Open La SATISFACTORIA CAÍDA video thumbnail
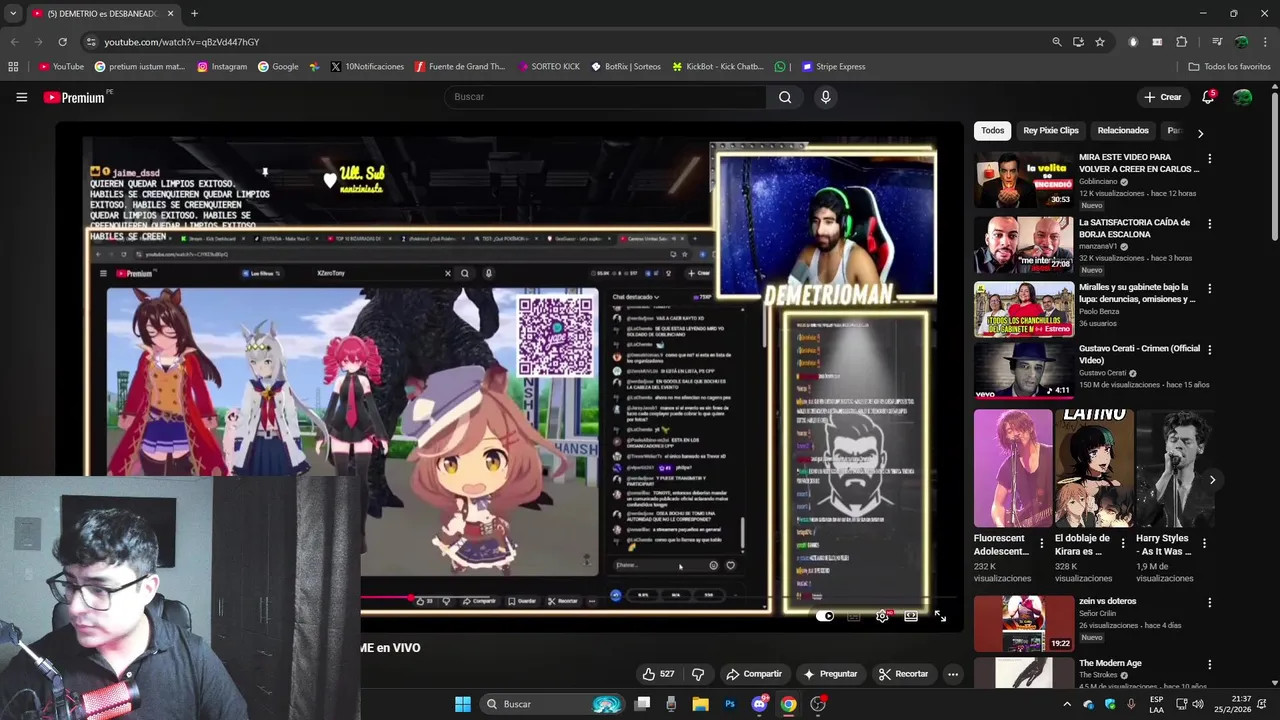The height and width of the screenshot is (720, 1280). 1024,245
